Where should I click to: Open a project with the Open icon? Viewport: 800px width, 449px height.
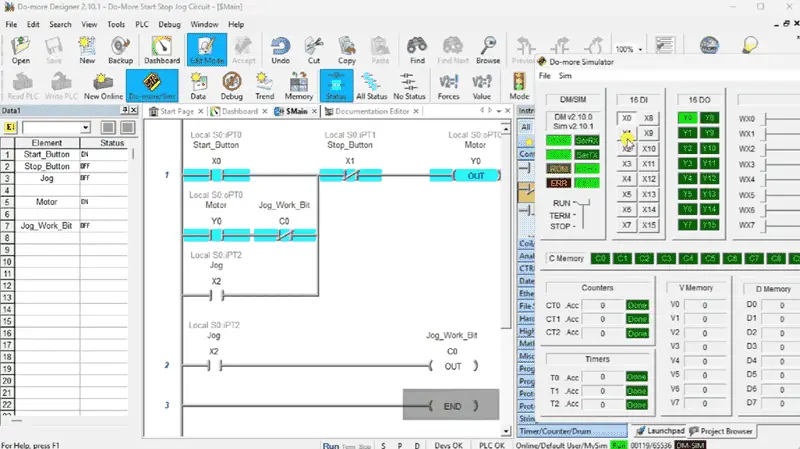point(20,50)
